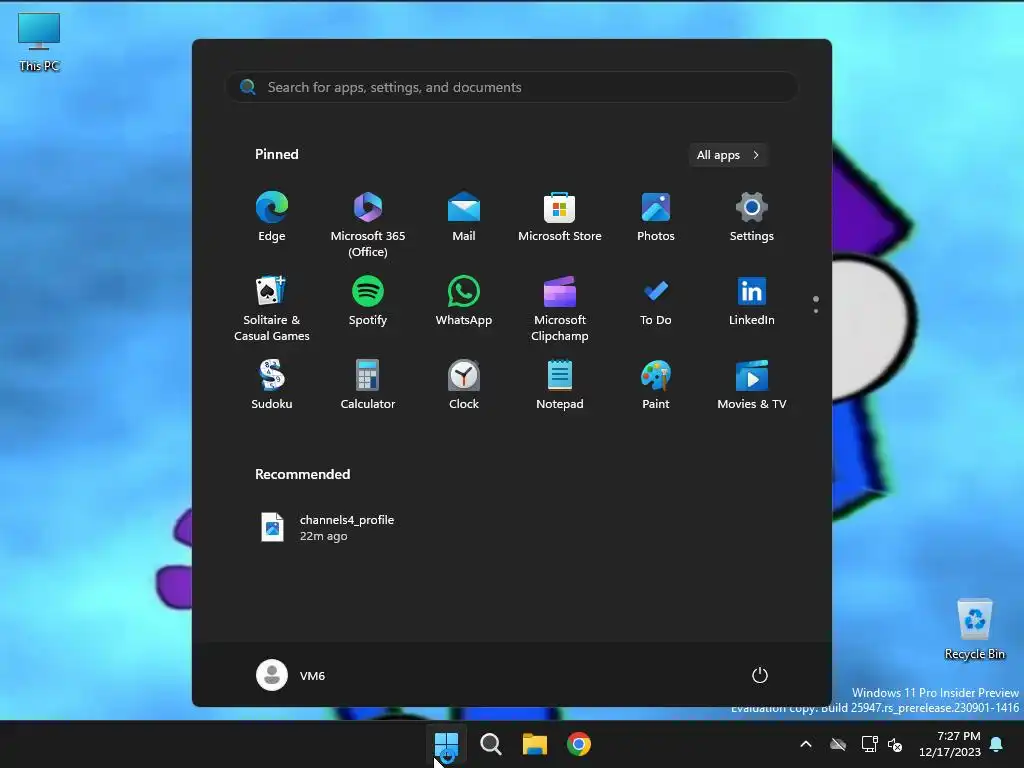Image resolution: width=1024 pixels, height=768 pixels.
Task: Open taskbar Search
Action: 491,744
